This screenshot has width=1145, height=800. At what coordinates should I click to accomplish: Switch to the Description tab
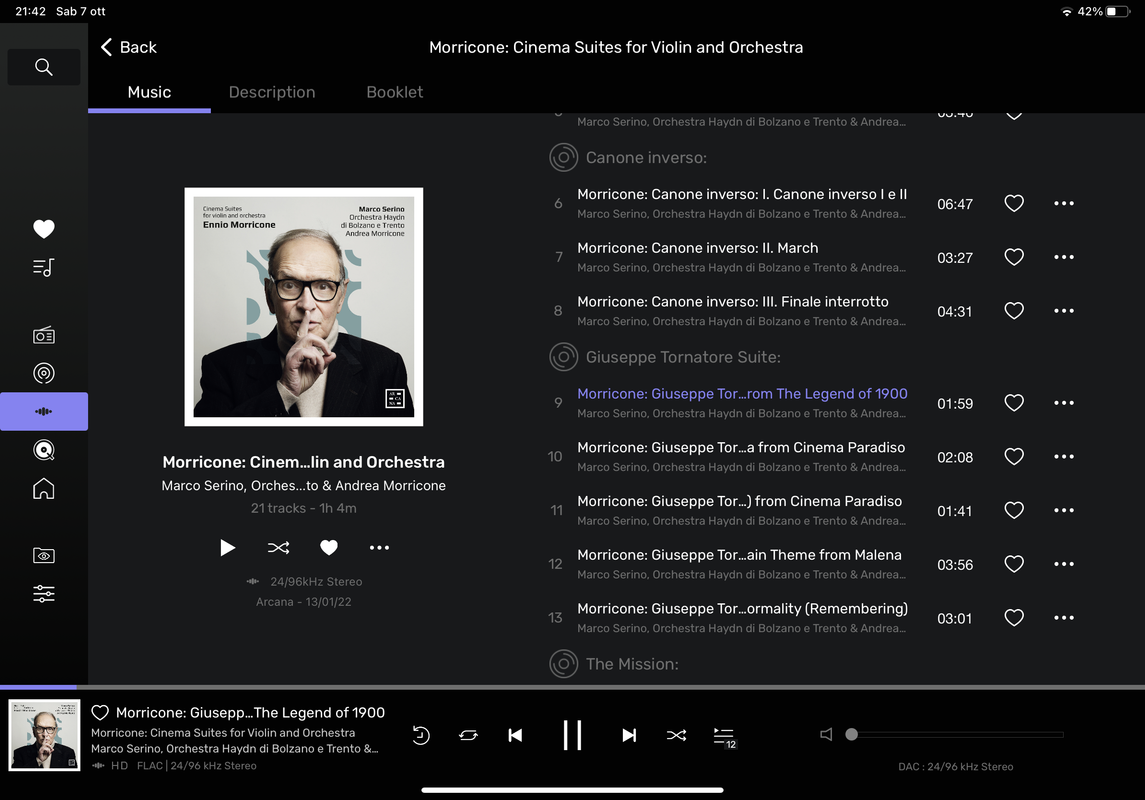pyautogui.click(x=272, y=93)
